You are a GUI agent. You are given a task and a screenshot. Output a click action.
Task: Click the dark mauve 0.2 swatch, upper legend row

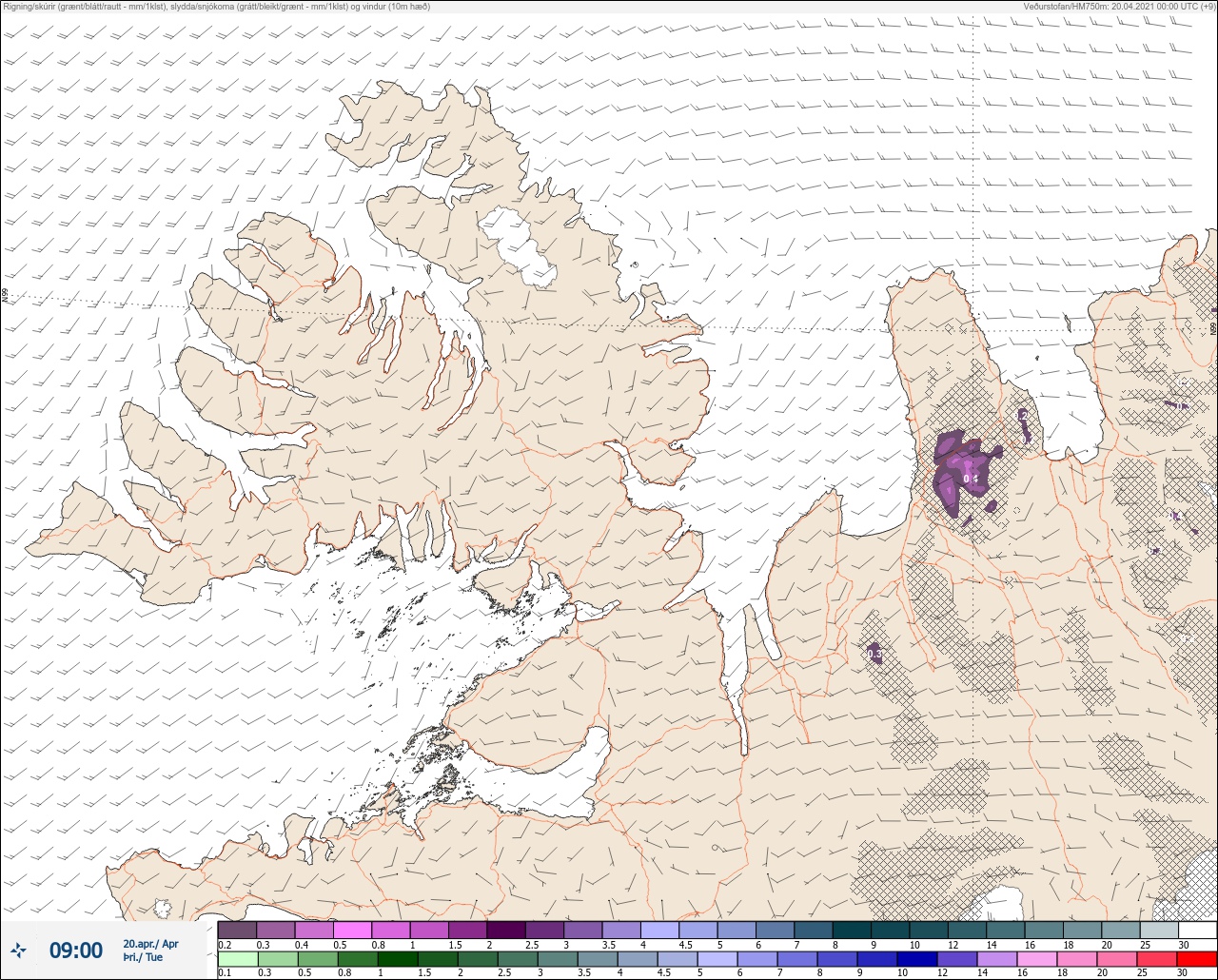coord(237,930)
